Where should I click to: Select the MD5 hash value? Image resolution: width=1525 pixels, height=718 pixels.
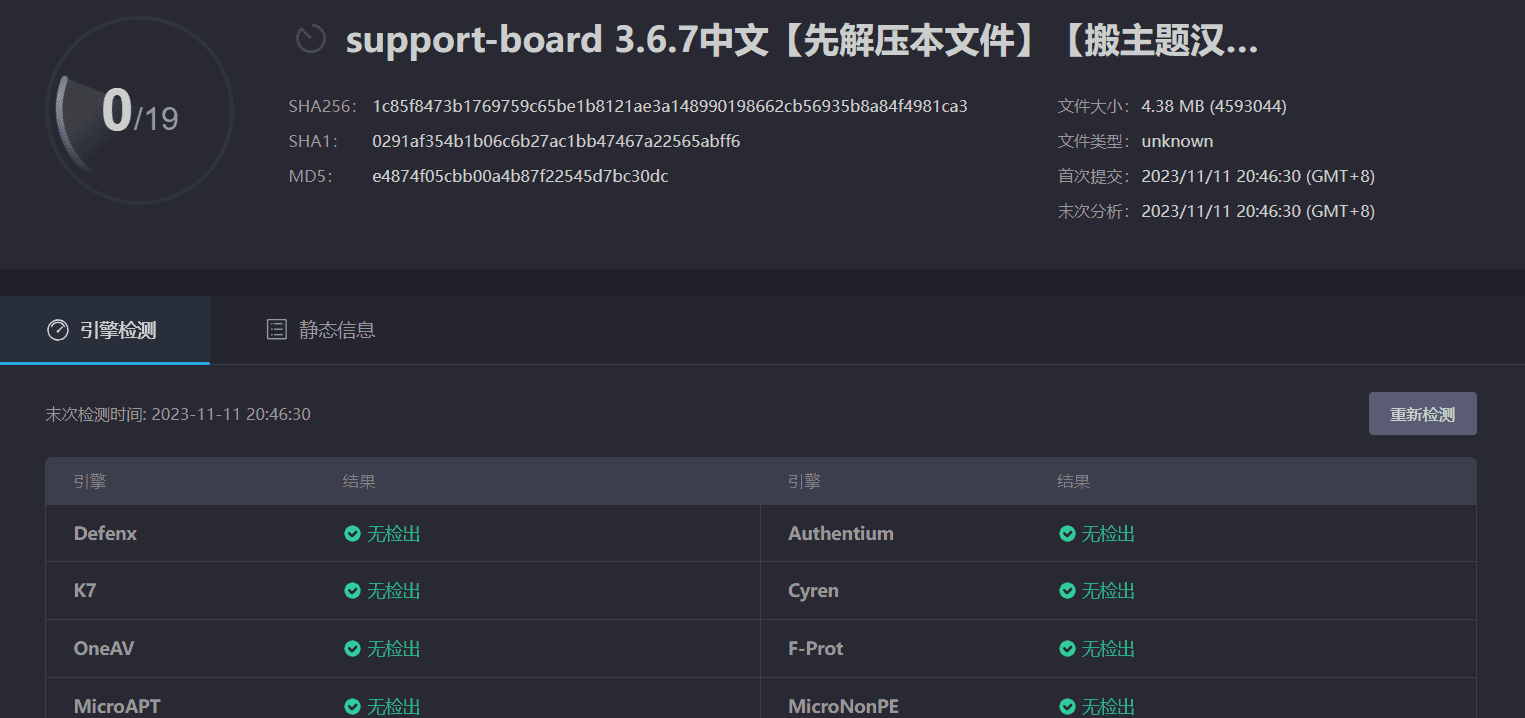[x=520, y=176]
